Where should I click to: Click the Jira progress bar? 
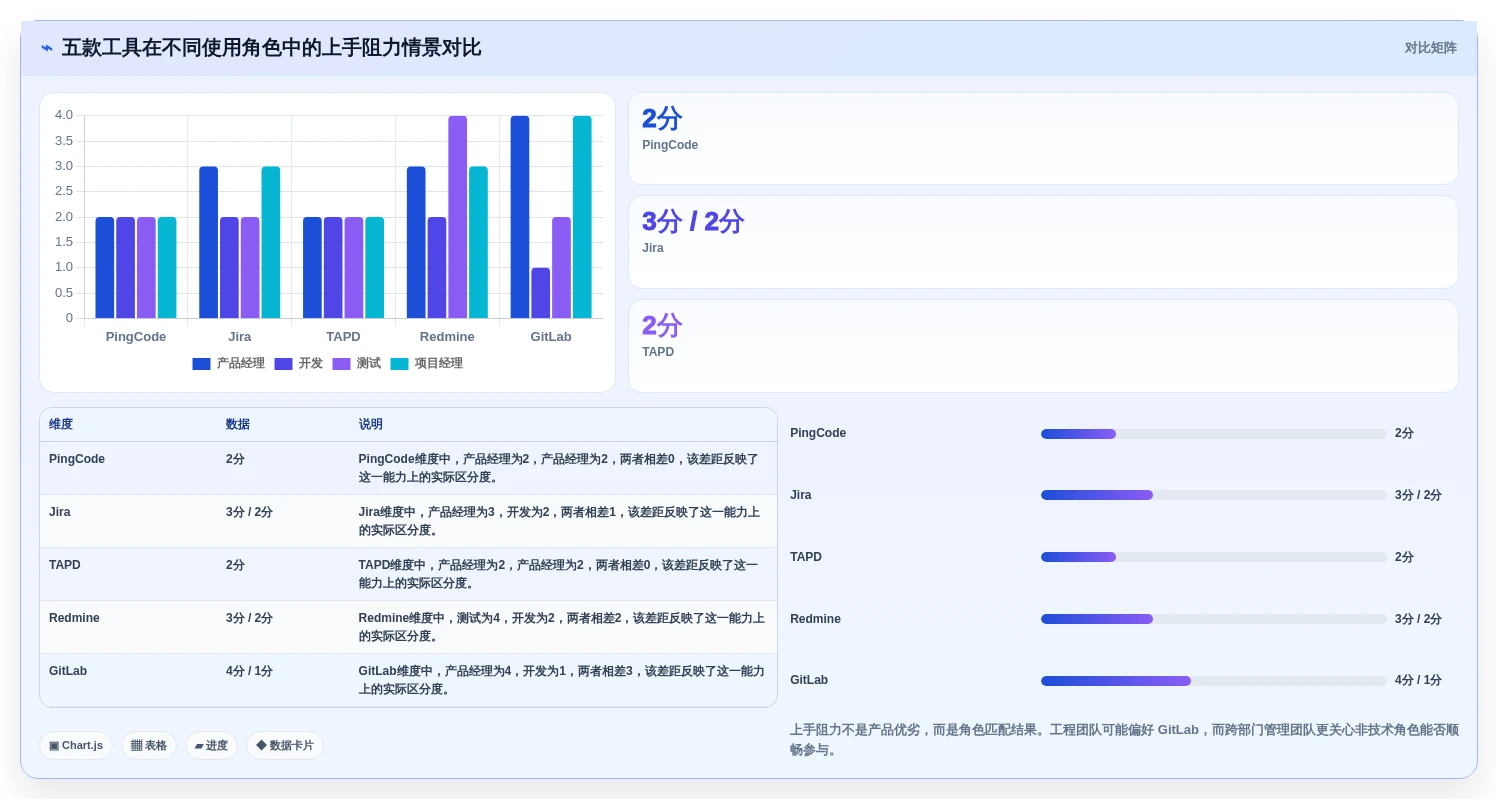tap(1213, 495)
